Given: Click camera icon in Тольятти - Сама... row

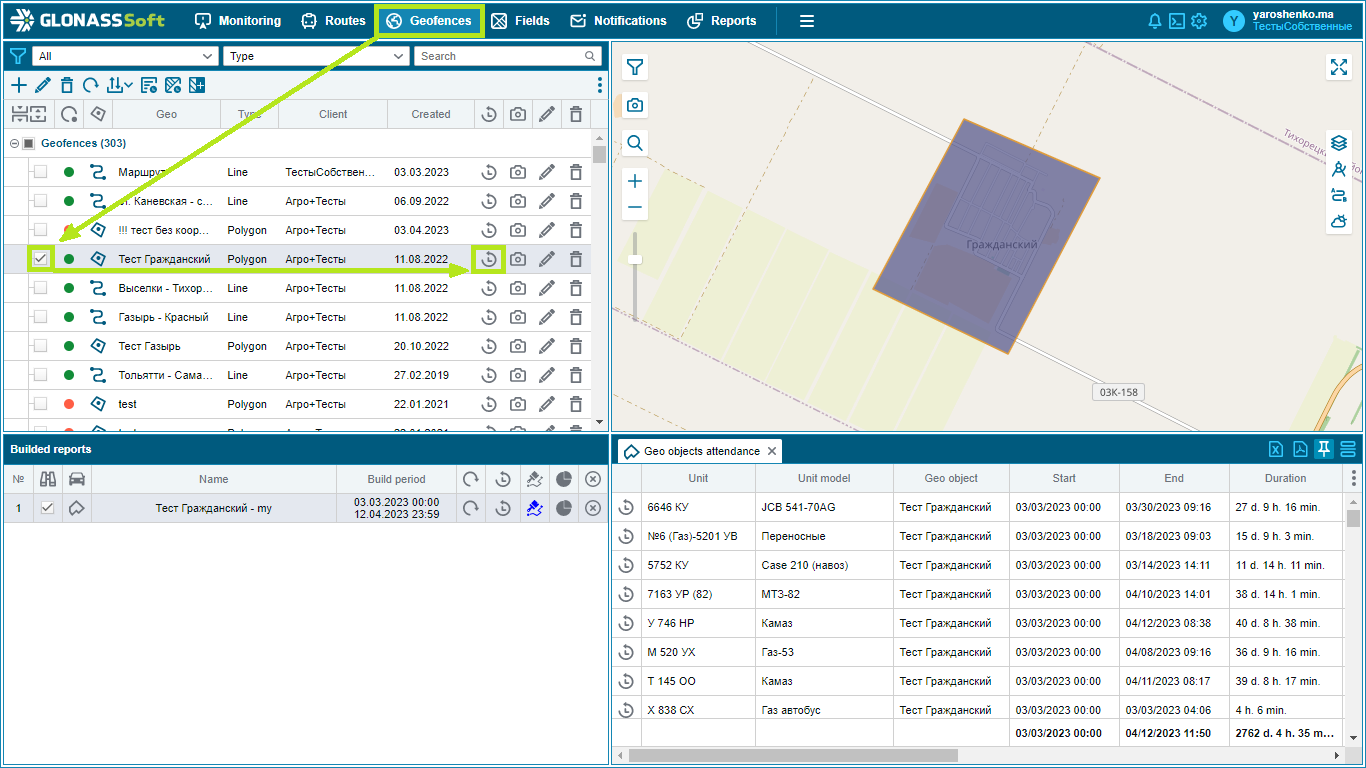Looking at the screenshot, I should pos(517,375).
